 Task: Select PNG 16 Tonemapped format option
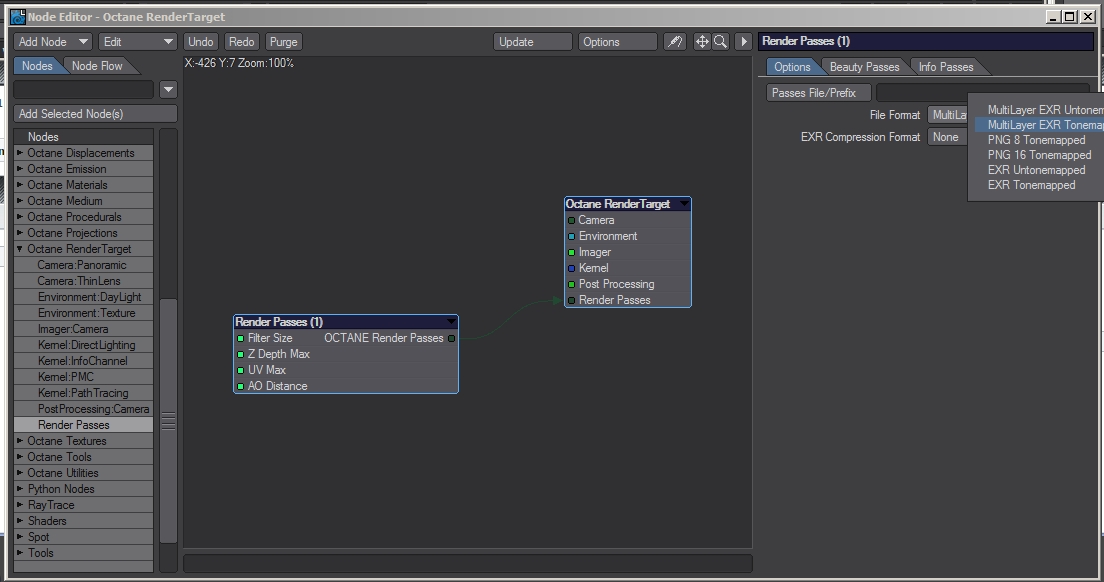pos(1039,155)
